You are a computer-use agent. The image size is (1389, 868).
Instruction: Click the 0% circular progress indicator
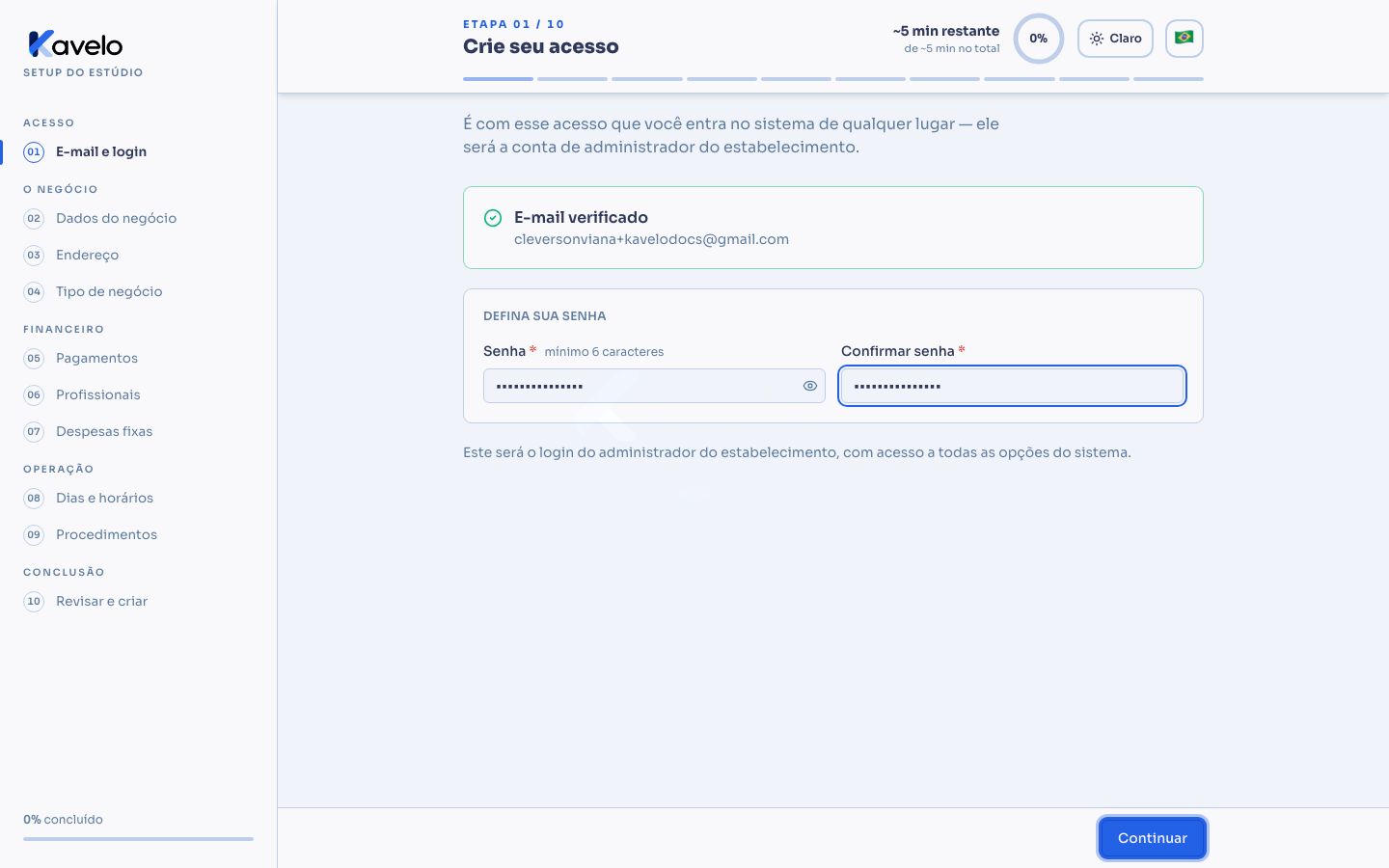(1039, 39)
